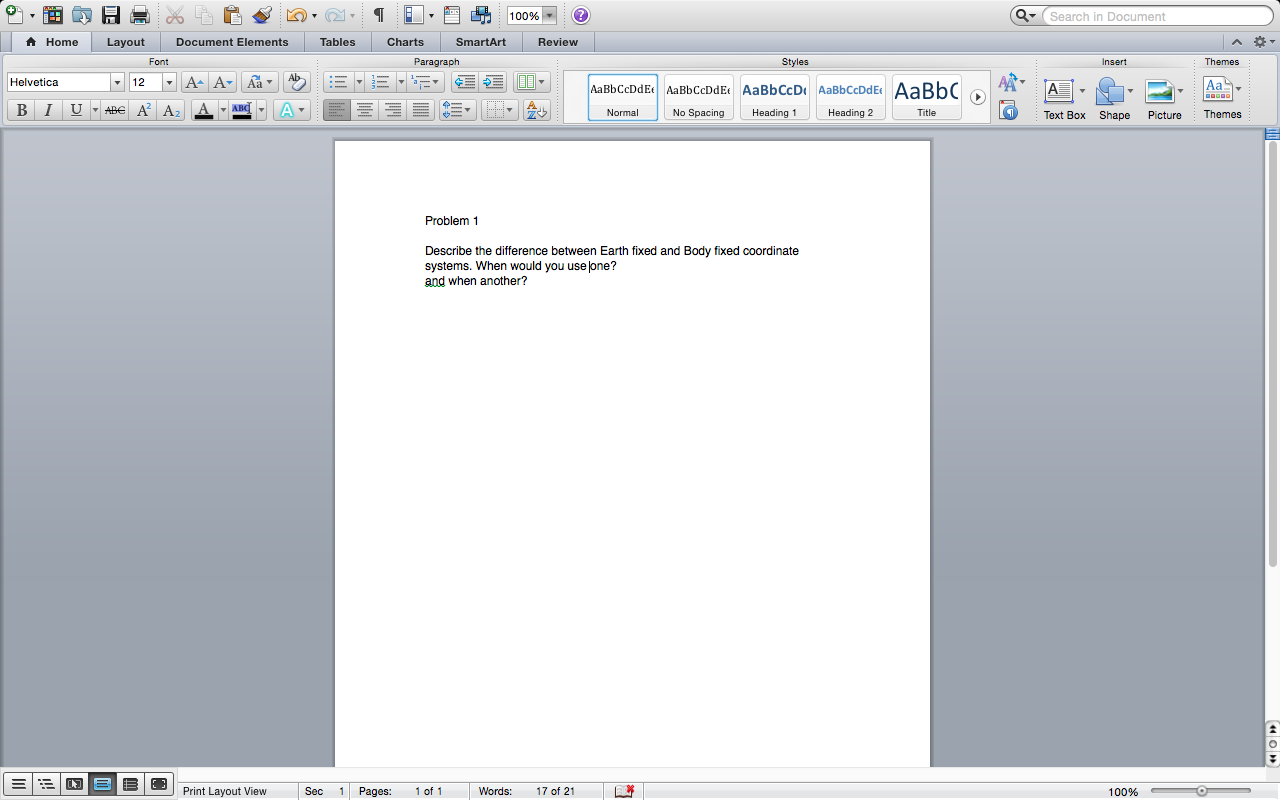Select the Format Painter paintbrush icon
The height and width of the screenshot is (800, 1280).
pos(262,15)
